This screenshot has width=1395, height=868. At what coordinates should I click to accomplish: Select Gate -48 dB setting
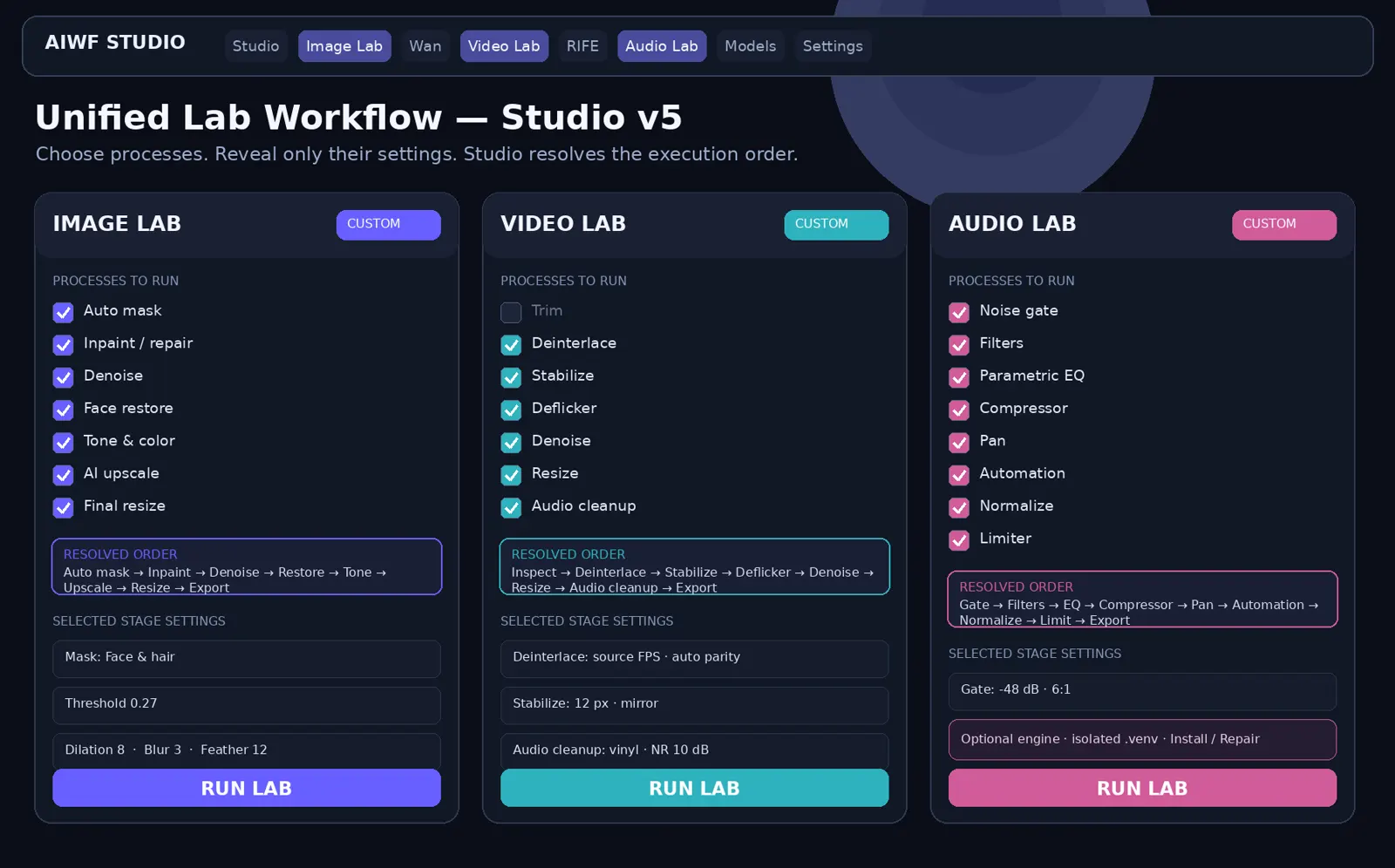click(x=1142, y=691)
